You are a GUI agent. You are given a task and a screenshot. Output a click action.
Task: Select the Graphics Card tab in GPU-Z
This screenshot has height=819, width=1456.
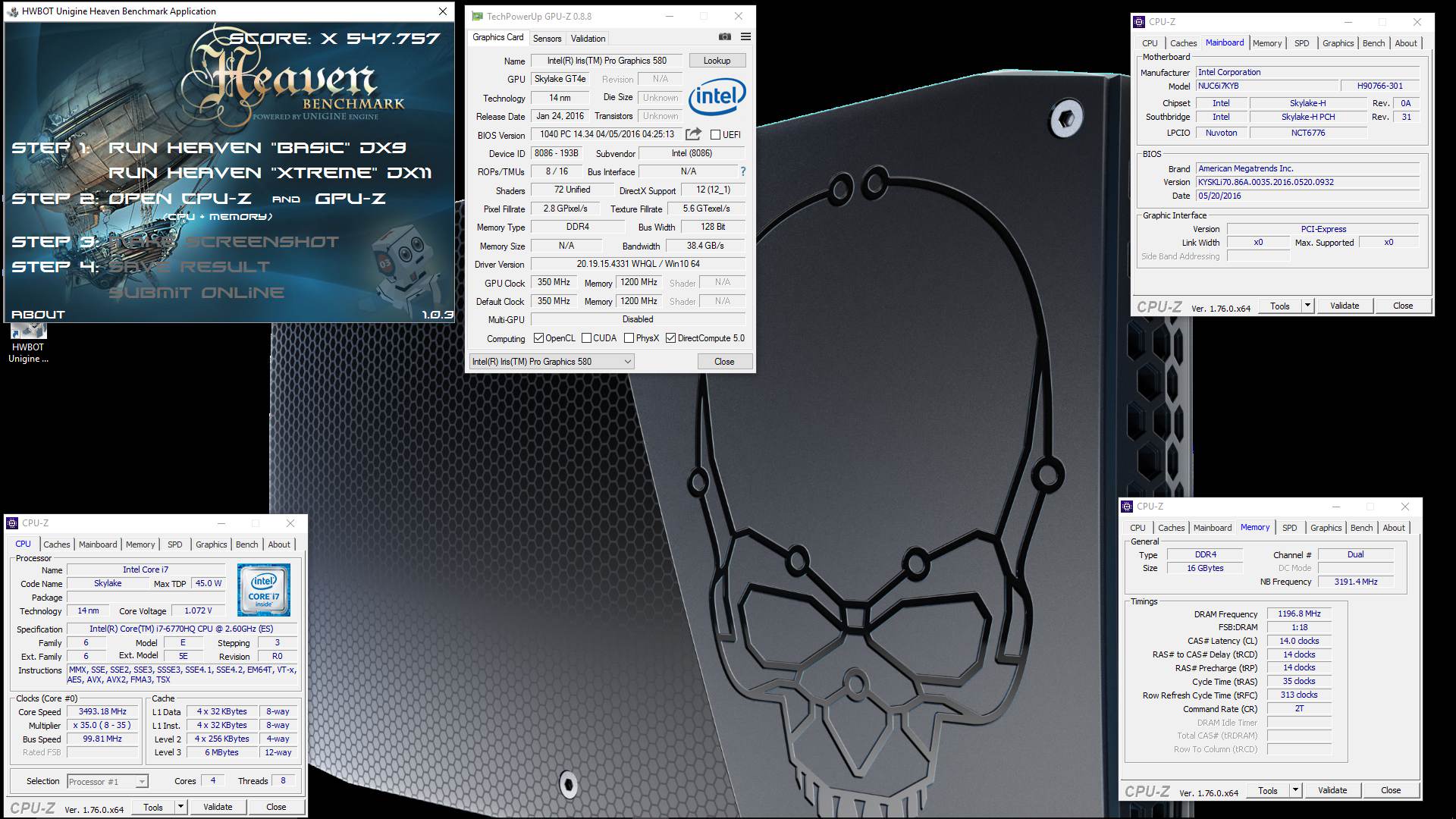[497, 37]
